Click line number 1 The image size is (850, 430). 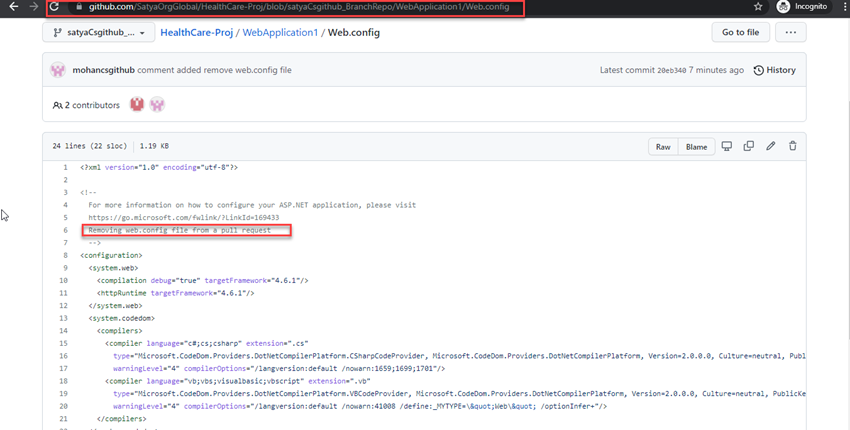pyautogui.click(x=66, y=168)
